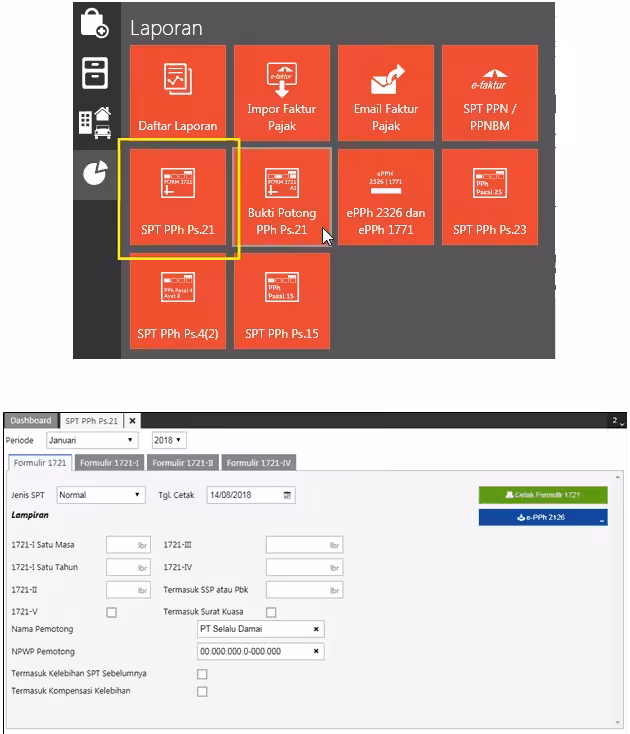630x734 pixels.
Task: Select the Impor Faktur Pajak tile
Action: pyautogui.click(x=282, y=93)
